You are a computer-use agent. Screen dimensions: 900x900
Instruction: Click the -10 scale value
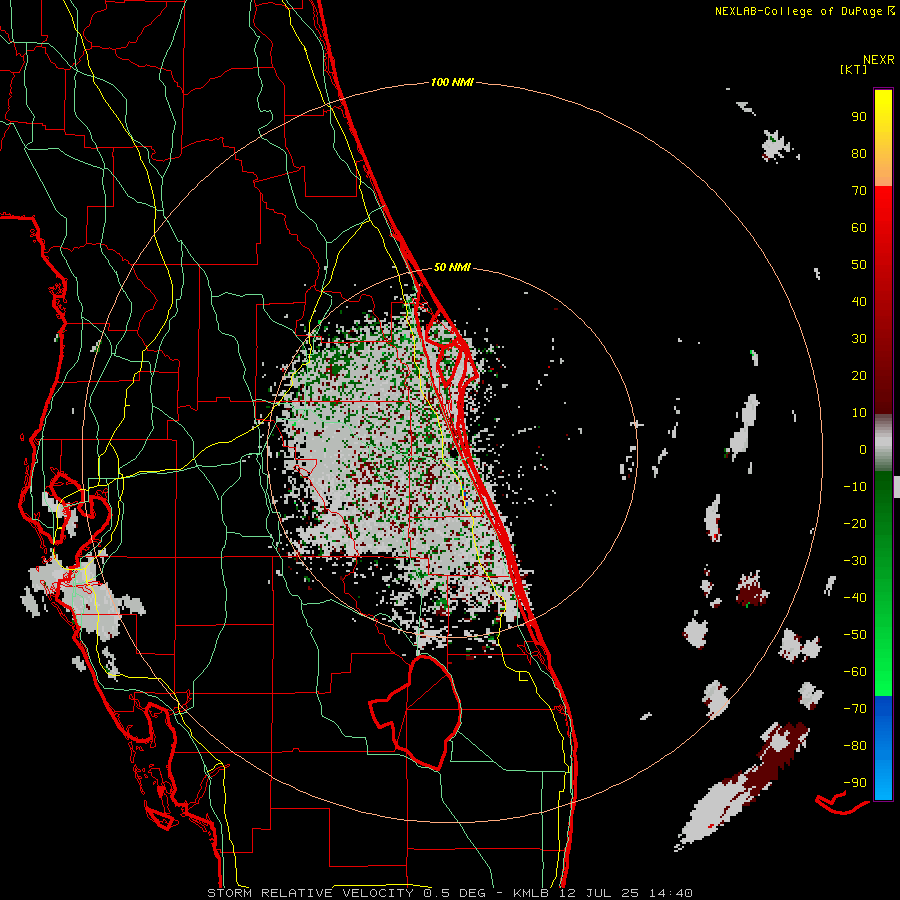pos(855,487)
